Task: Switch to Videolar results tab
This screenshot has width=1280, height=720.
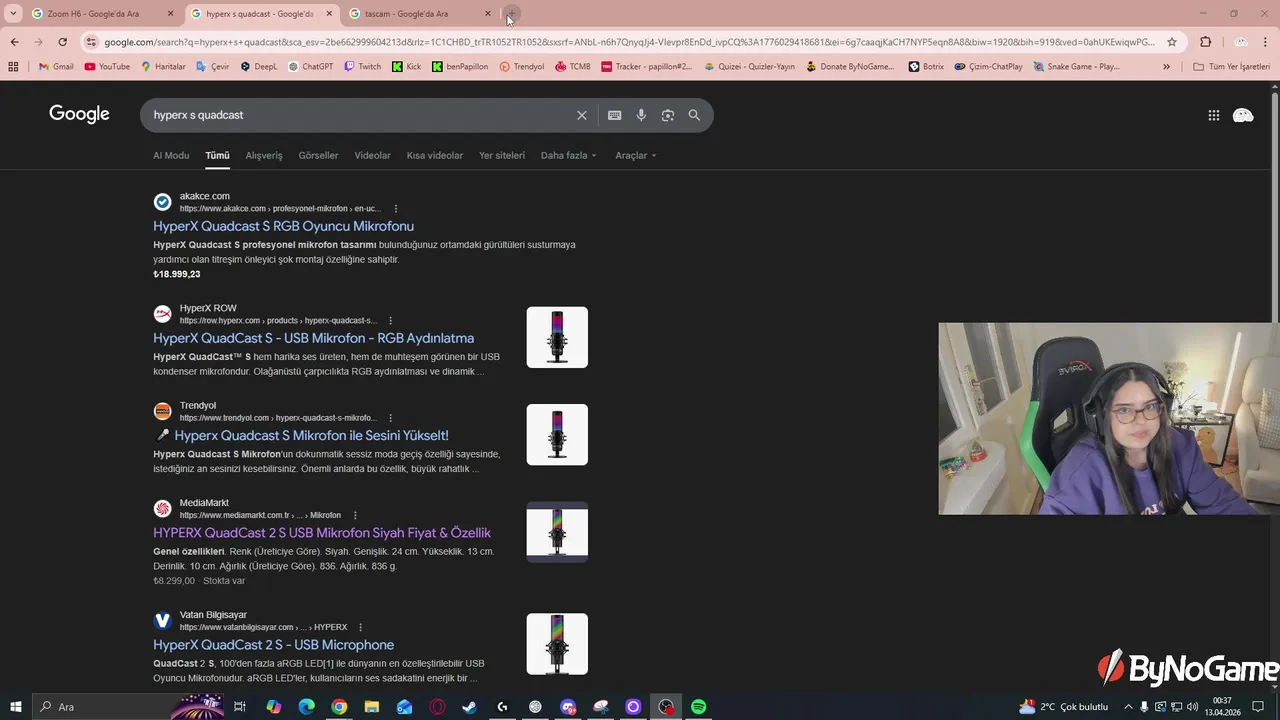Action: pyautogui.click(x=373, y=156)
